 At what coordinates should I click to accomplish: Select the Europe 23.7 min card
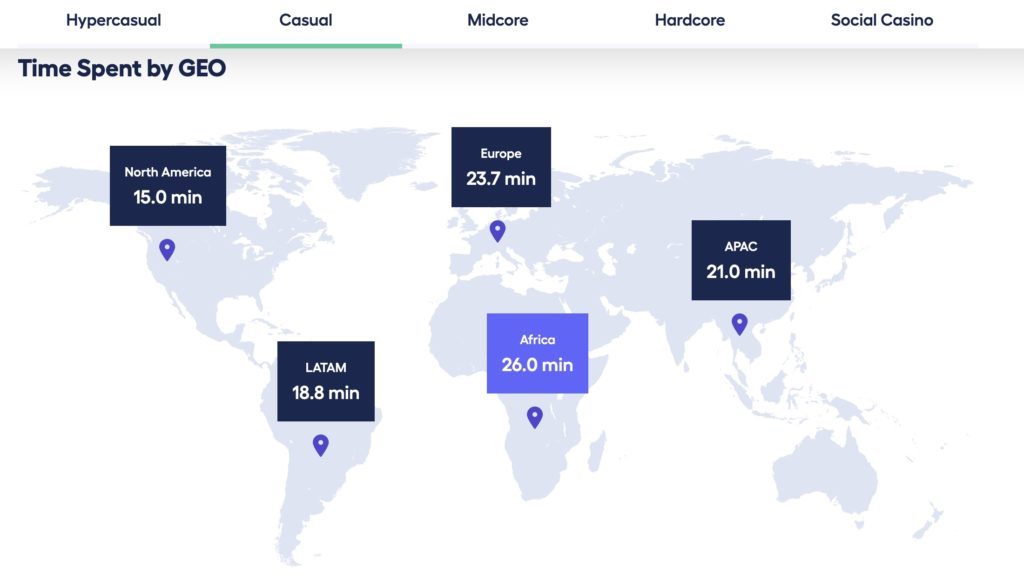tap(500, 167)
